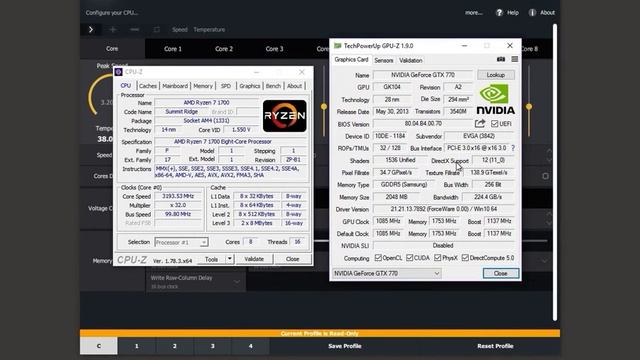The width and height of the screenshot is (640, 360).
Task: Toggle the Temperature view in Ryzen Master toolbar
Action: click(209, 29)
